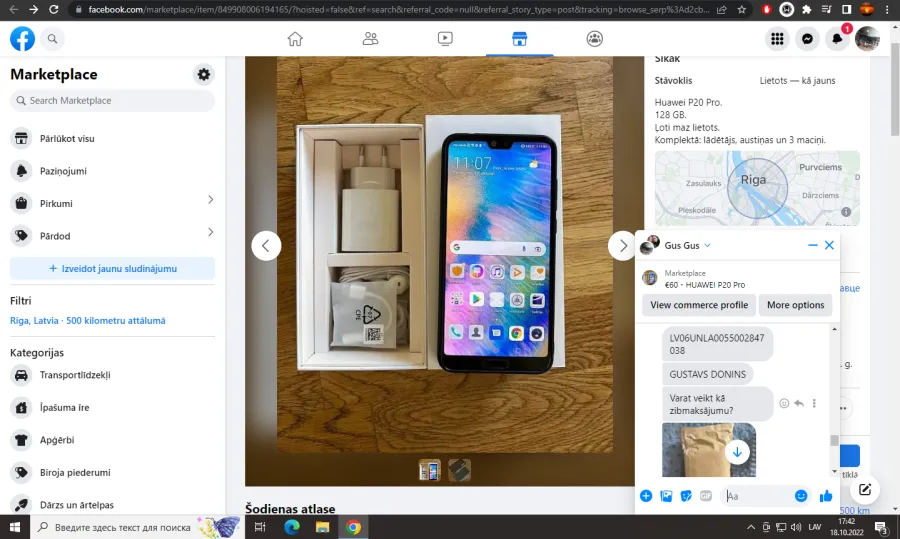Select Pārlūkot visu in sidebar

(x=112, y=138)
